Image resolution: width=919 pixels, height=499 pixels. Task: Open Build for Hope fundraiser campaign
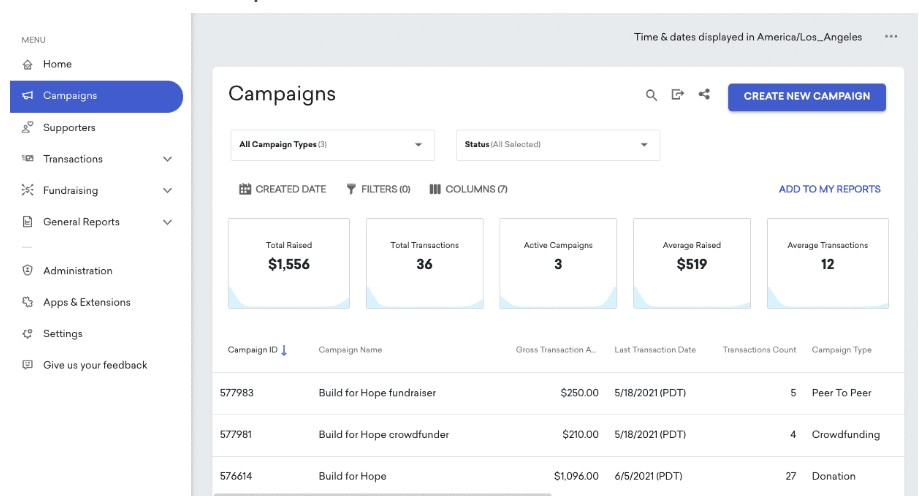[x=377, y=393]
